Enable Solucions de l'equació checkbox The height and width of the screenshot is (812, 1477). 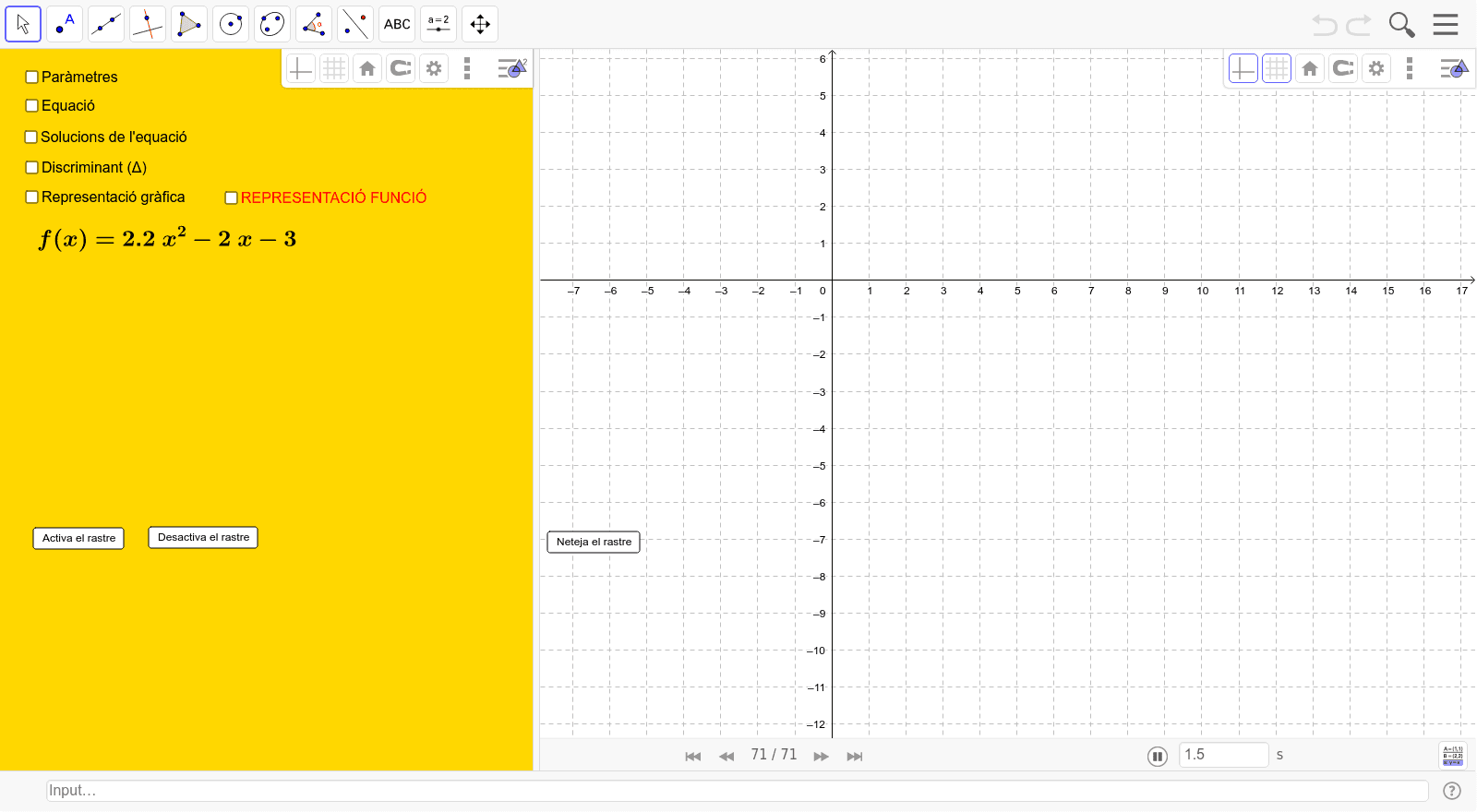(x=30, y=137)
